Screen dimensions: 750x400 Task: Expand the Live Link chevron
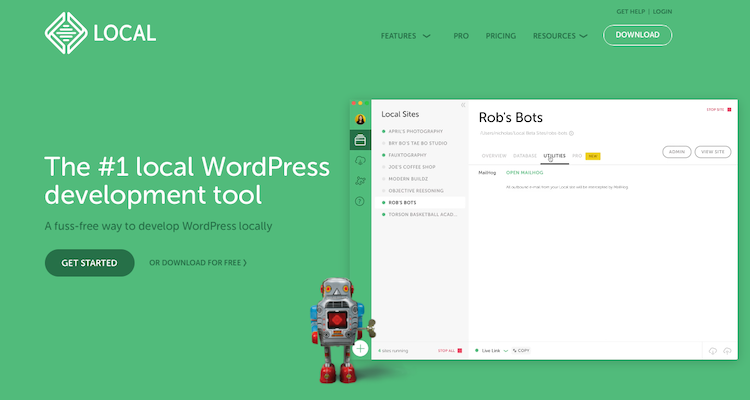(506, 351)
